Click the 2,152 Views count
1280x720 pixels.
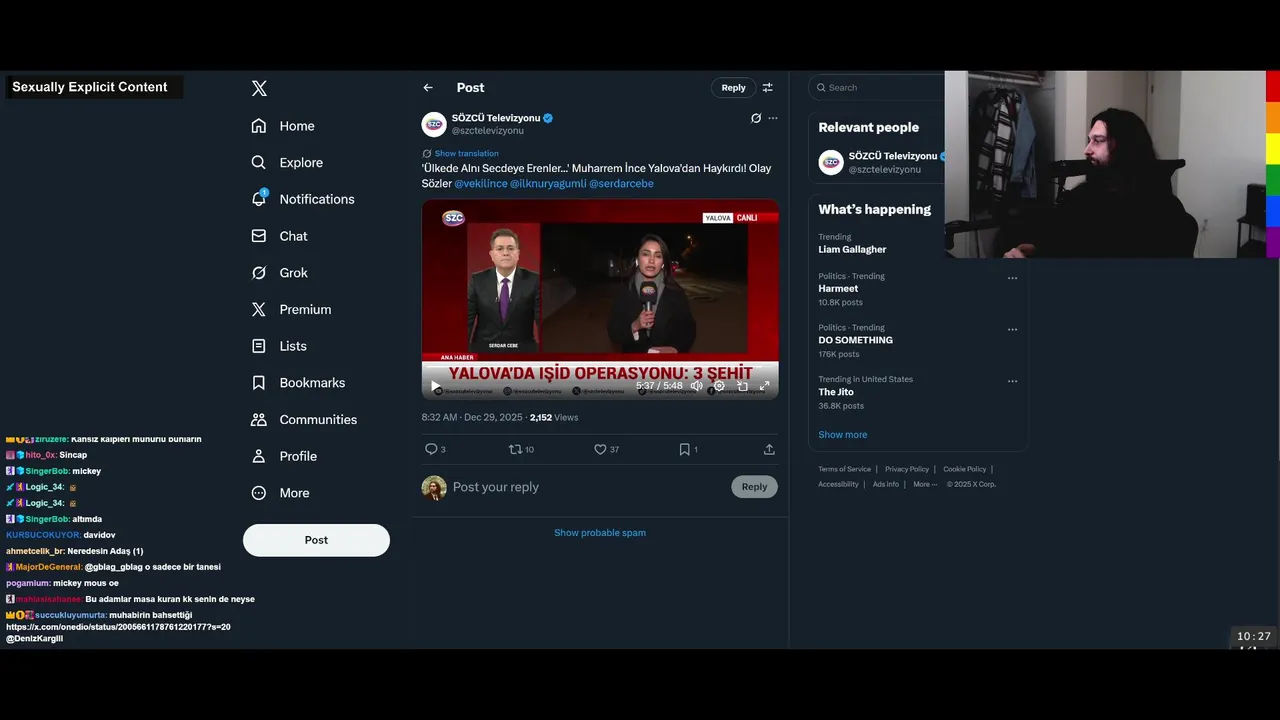point(554,418)
